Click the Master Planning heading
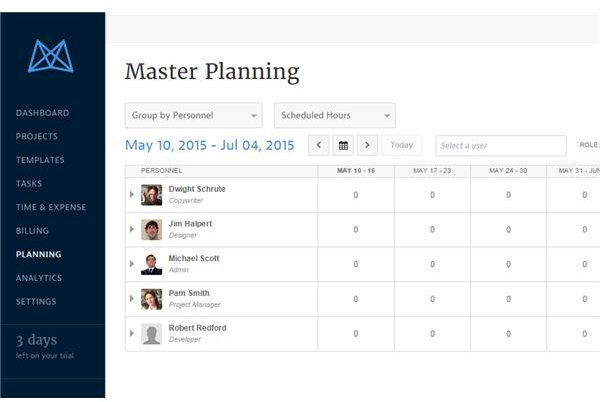The width and height of the screenshot is (600, 402). click(x=212, y=72)
